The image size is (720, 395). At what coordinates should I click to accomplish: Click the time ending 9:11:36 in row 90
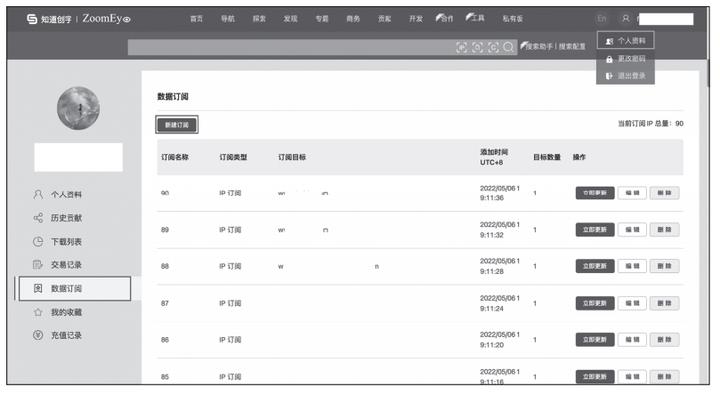tap(500, 193)
